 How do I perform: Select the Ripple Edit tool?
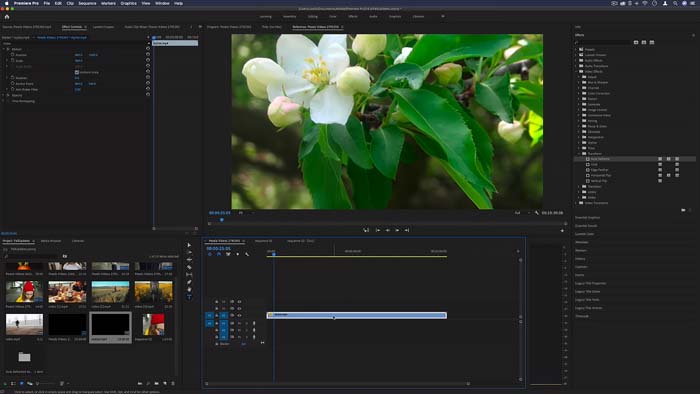189,260
